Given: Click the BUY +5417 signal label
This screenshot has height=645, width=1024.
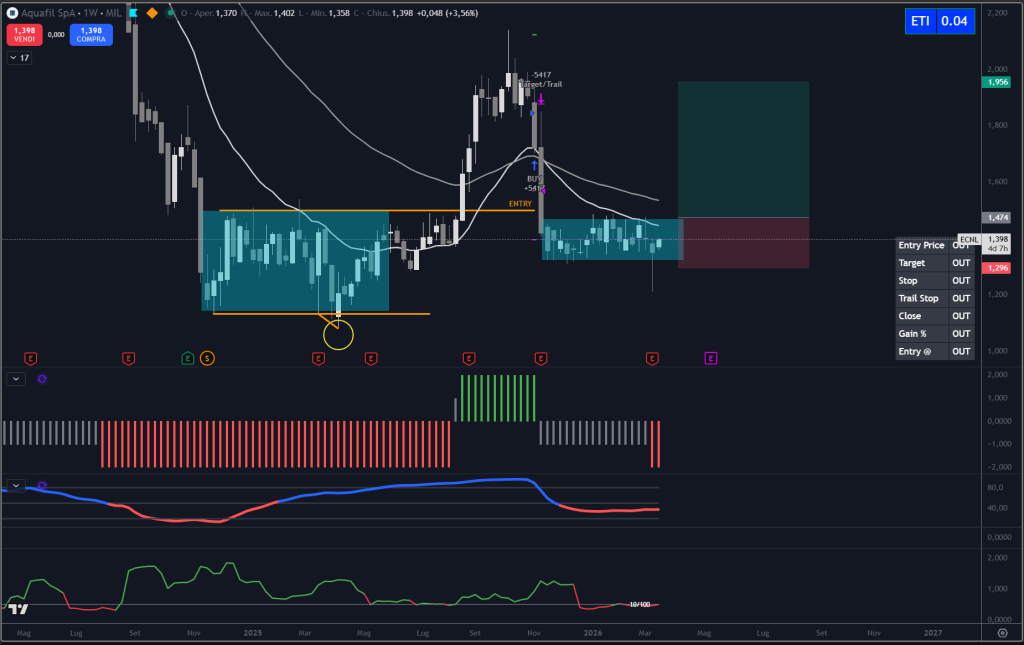Looking at the screenshot, I should click(x=534, y=183).
